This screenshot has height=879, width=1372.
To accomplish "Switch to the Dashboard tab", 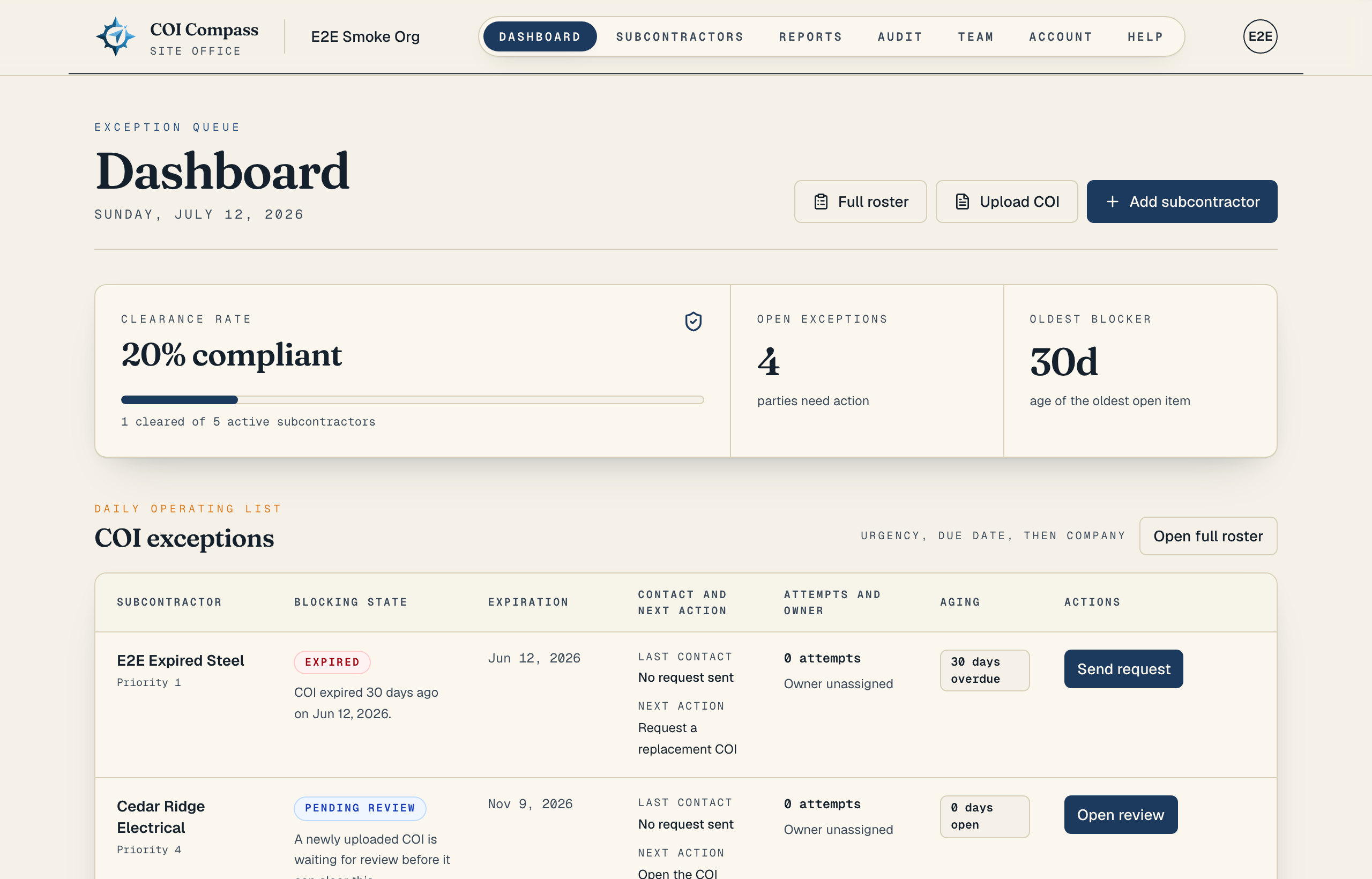I will (540, 36).
